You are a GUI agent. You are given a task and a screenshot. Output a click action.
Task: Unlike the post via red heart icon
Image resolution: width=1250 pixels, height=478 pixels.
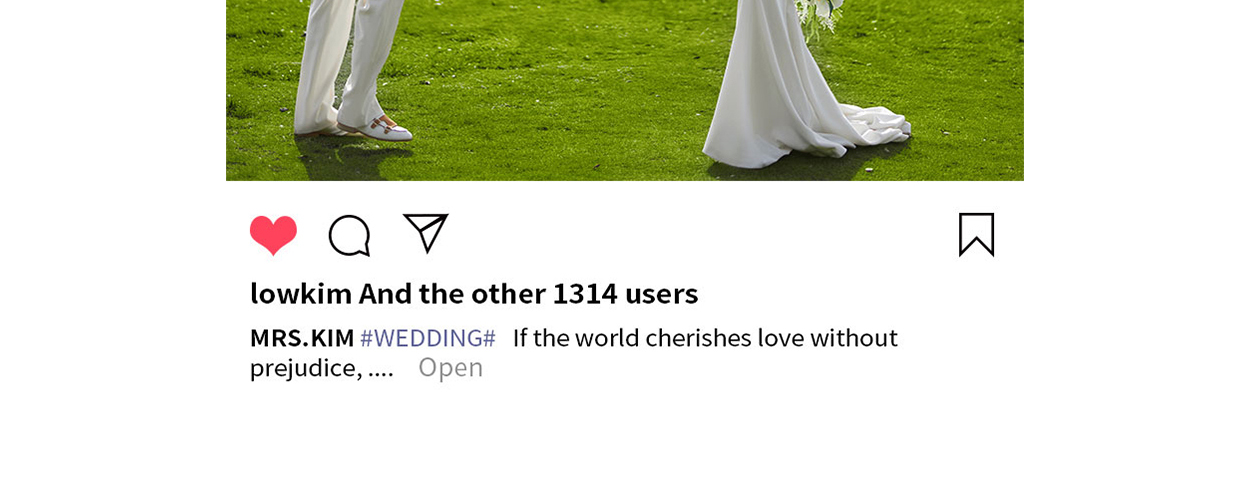pyautogui.click(x=273, y=235)
